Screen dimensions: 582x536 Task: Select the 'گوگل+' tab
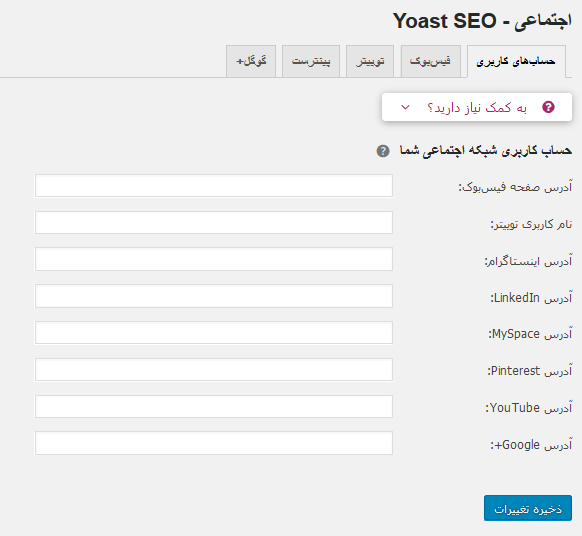251,61
